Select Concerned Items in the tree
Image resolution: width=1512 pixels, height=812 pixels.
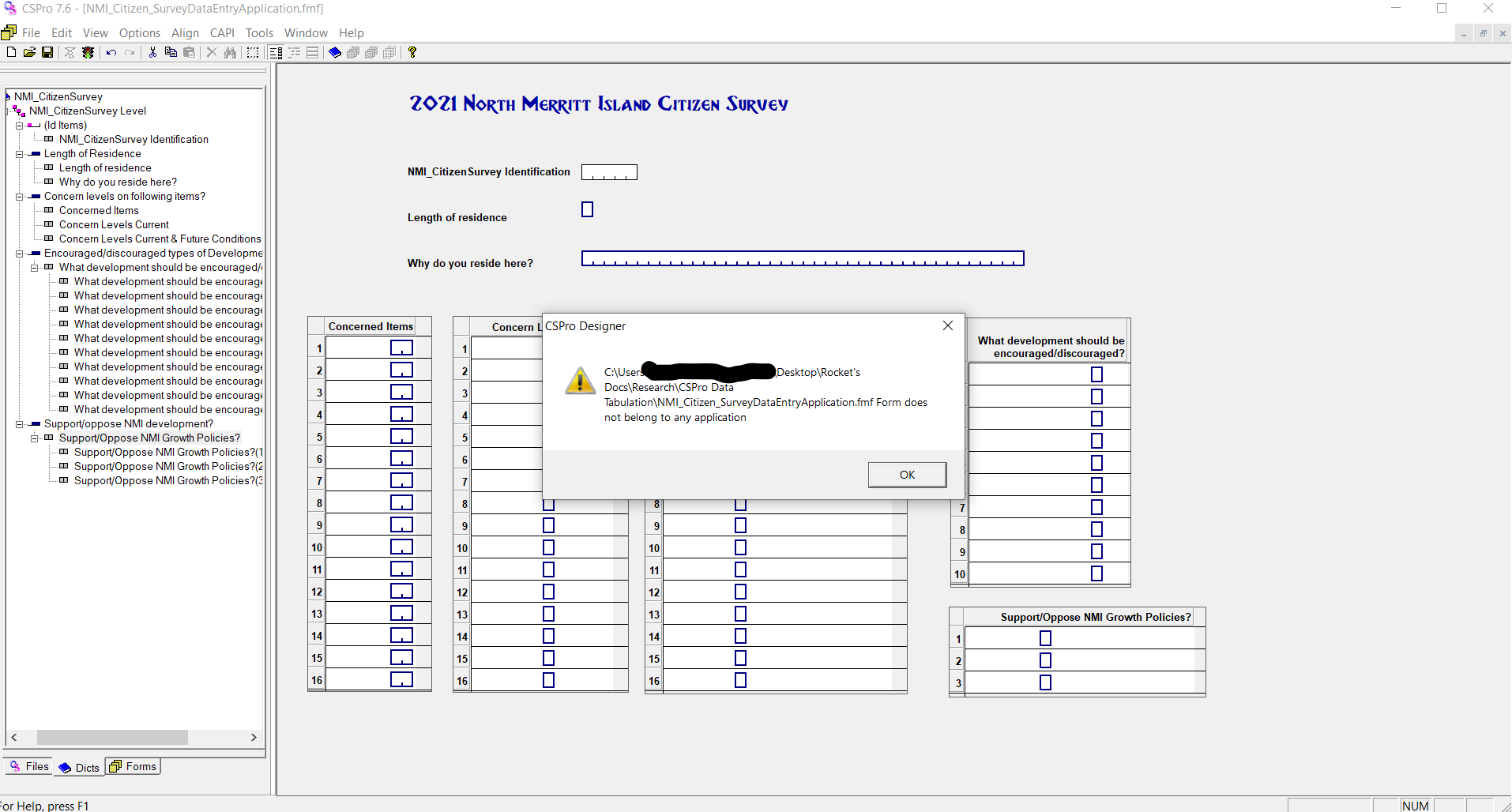click(x=99, y=211)
